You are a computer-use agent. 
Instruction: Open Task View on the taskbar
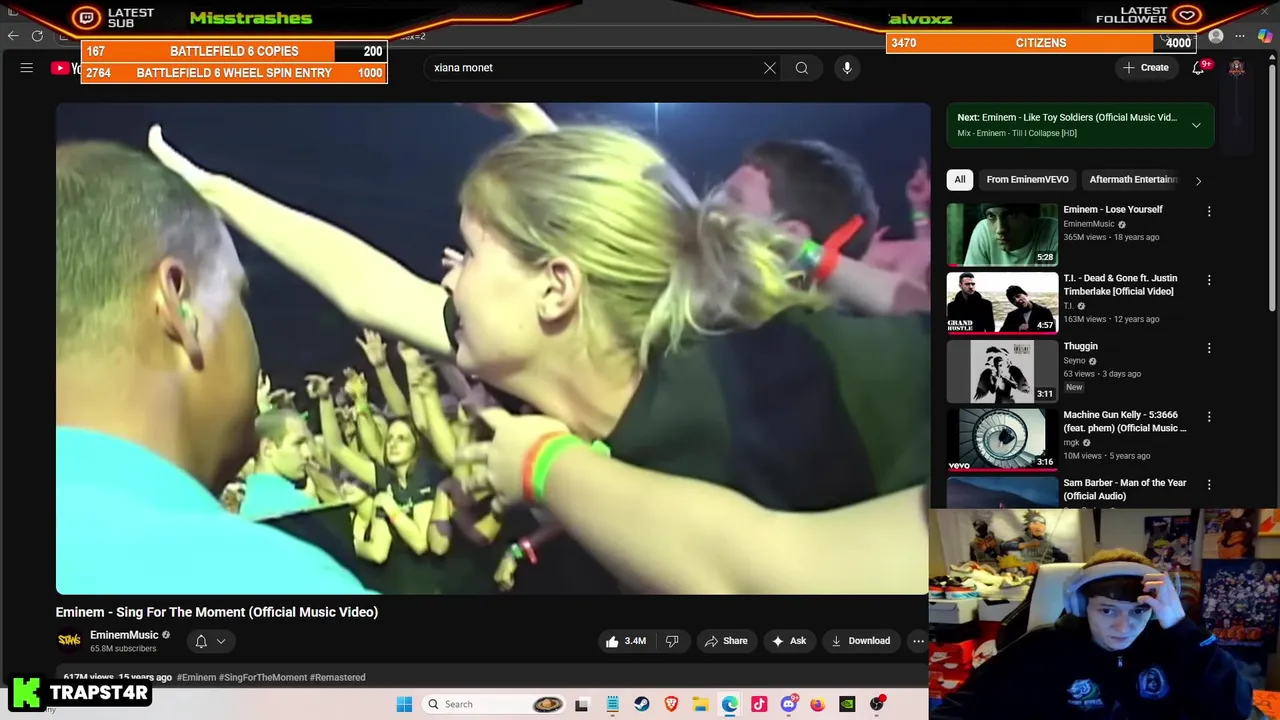[x=582, y=704]
